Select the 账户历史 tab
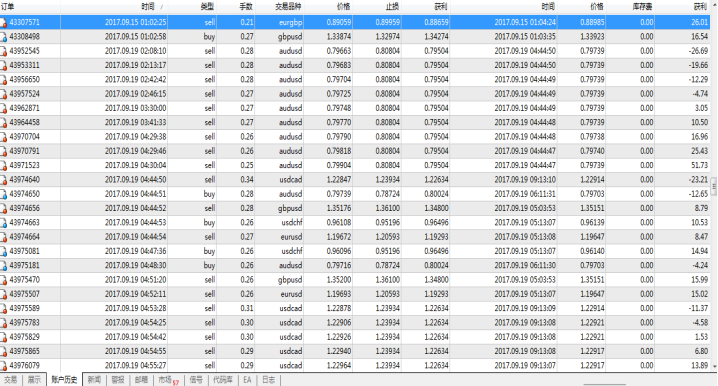718x386 pixels. coord(64,380)
